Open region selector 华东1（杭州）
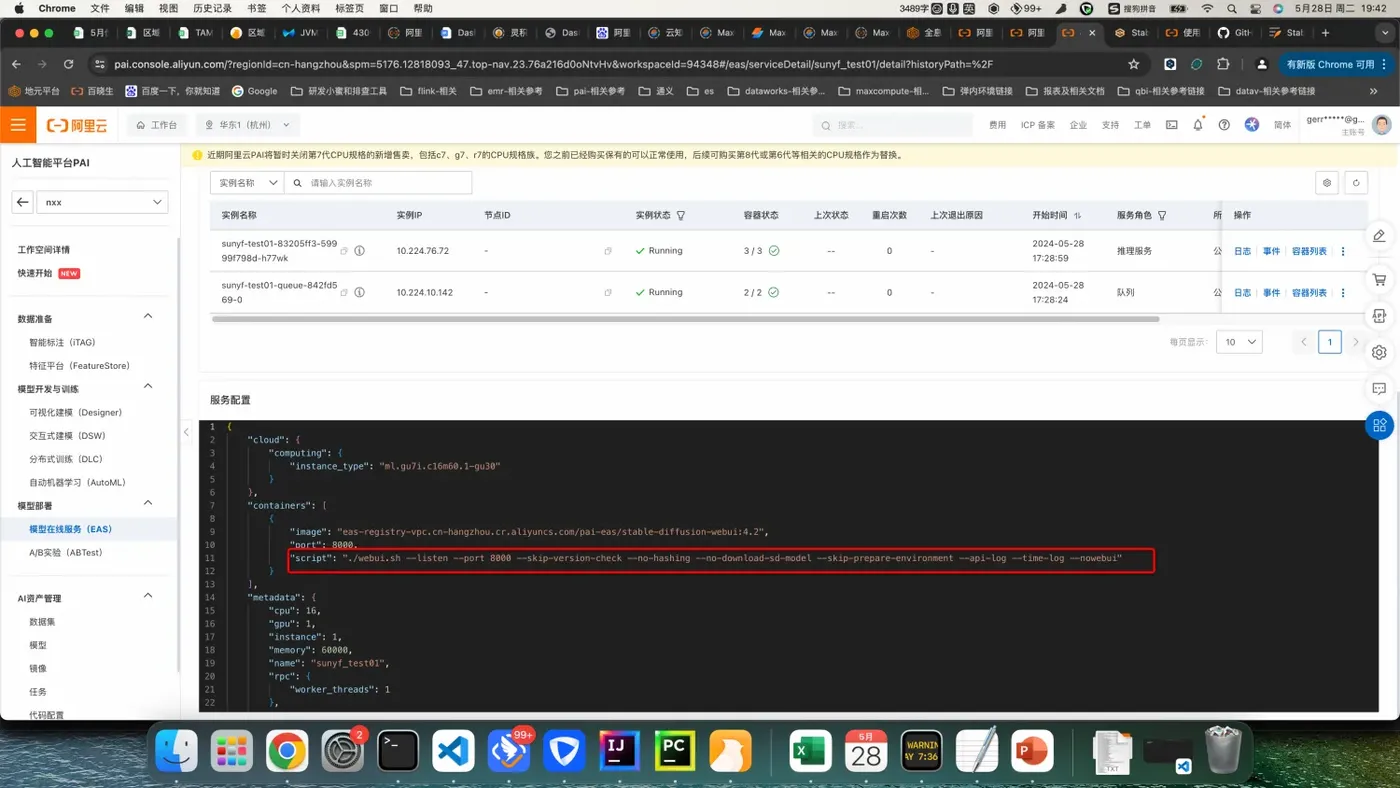Viewport: 1400px width, 788px height. coord(247,125)
